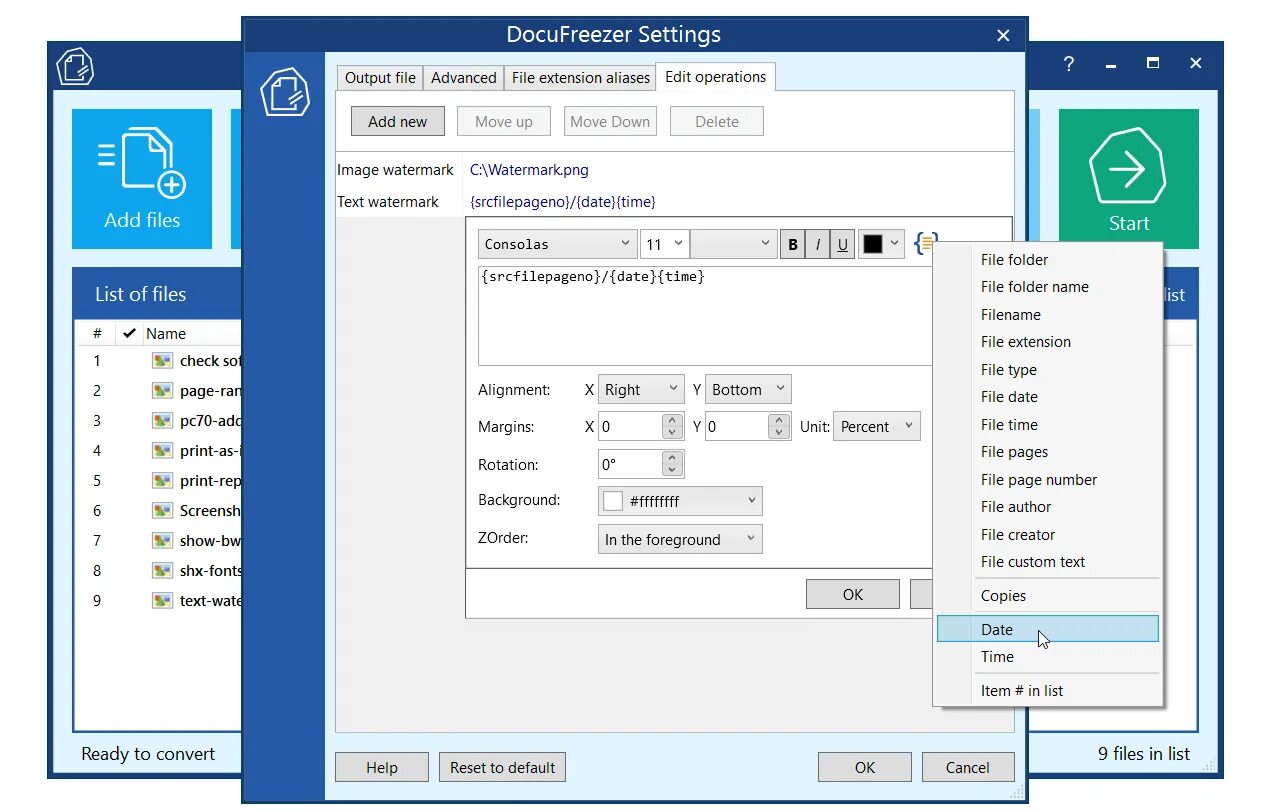Click the Rotation stepper arrows

[x=673, y=464]
